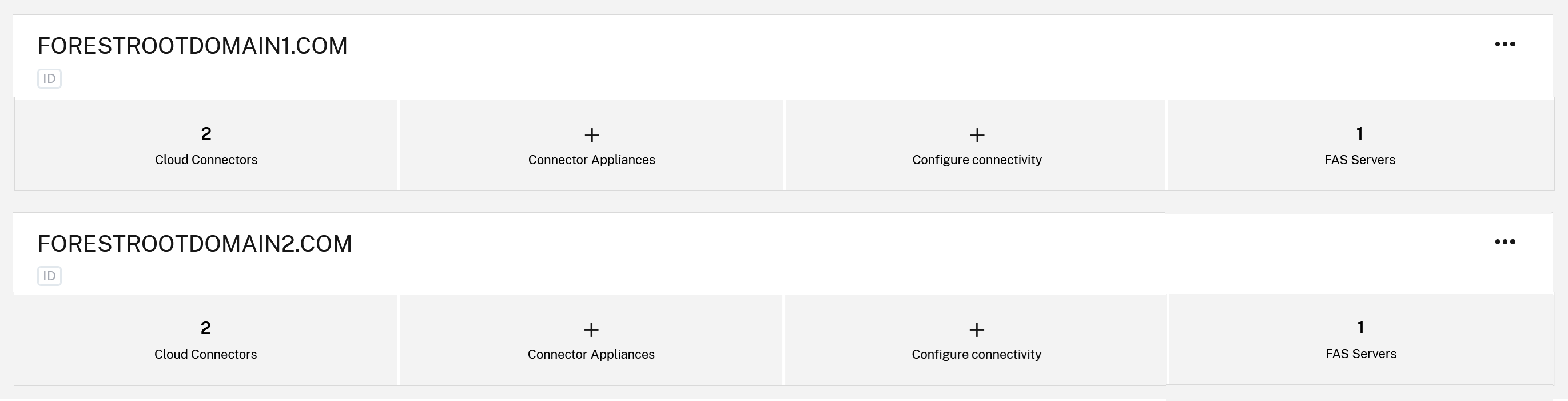Click plus icon above Connector Appliances in FORESTROOTDOMAIN1

pos(592,135)
